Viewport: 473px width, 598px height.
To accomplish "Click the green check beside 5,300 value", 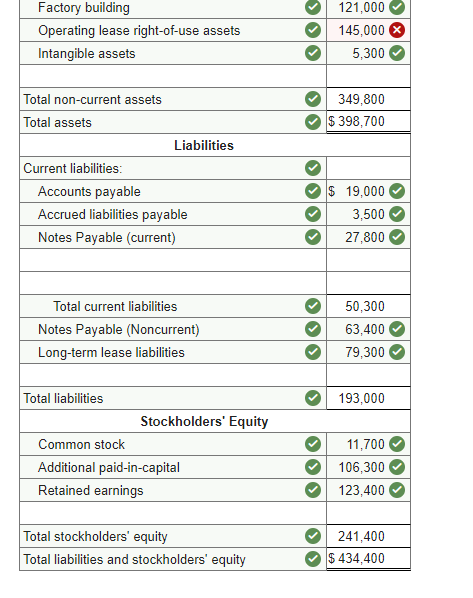I will click(397, 53).
